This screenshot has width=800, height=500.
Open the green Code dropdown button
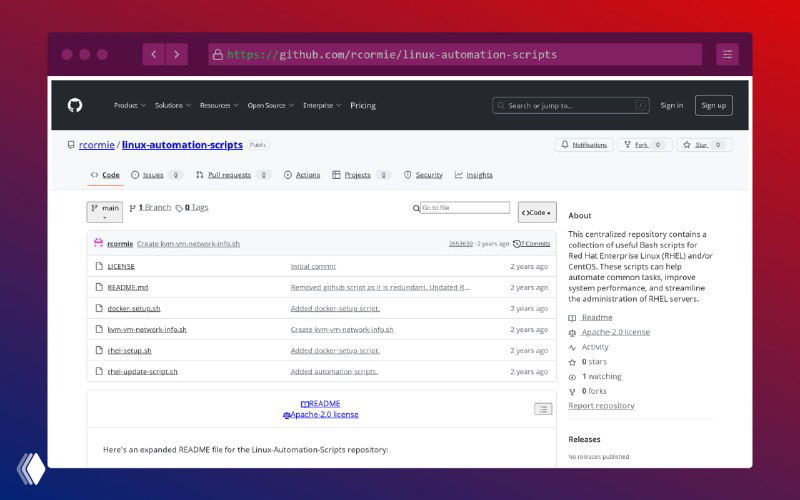(537, 212)
